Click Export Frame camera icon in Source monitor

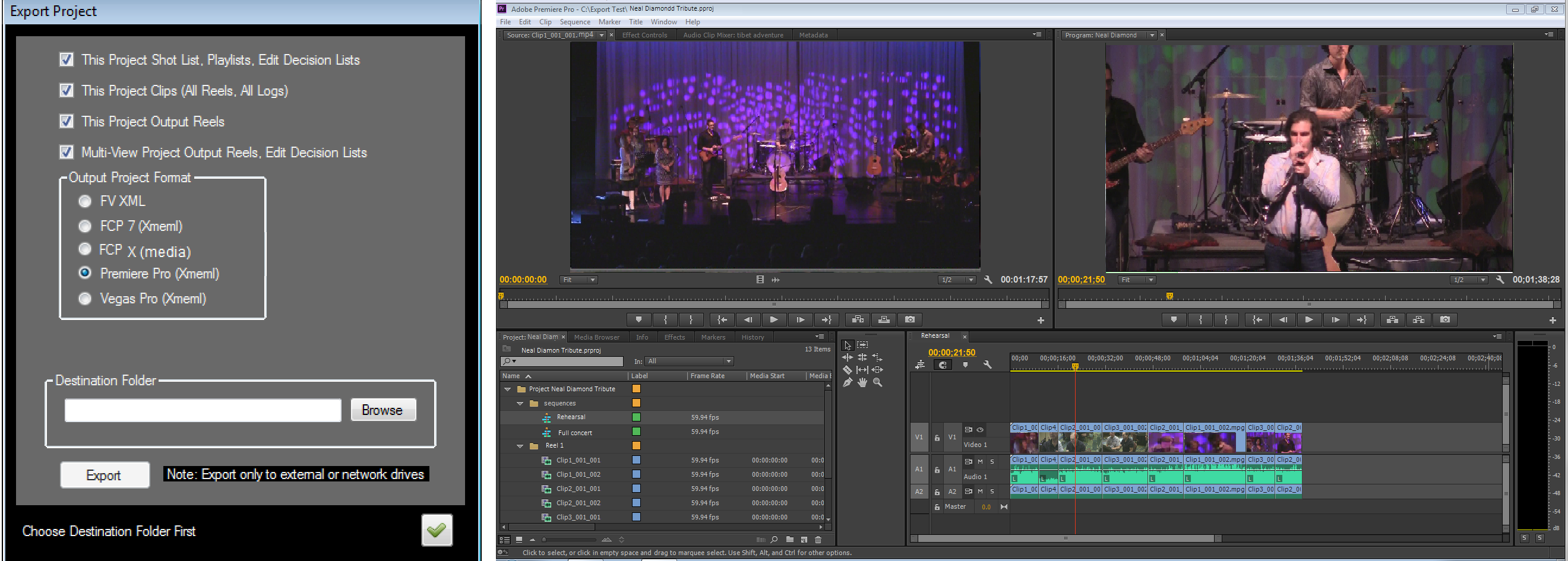tap(909, 319)
